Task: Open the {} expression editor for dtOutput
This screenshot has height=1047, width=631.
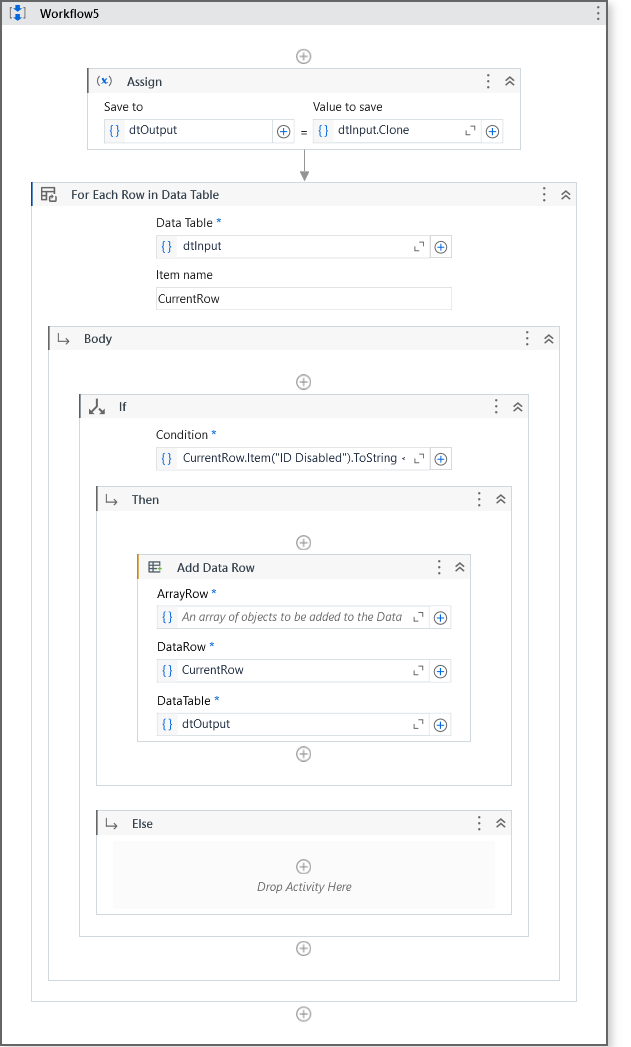Action: (115, 130)
